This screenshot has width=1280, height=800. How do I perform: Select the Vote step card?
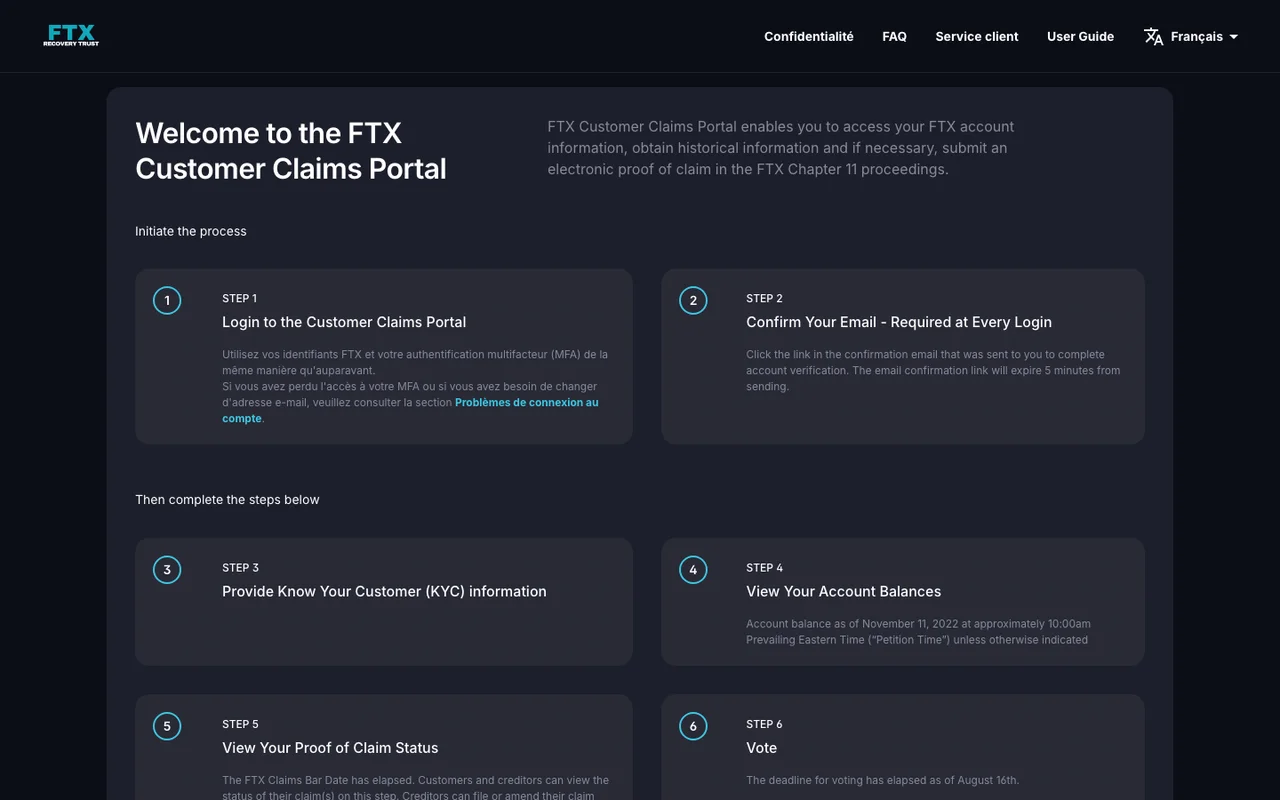pyautogui.click(x=903, y=747)
